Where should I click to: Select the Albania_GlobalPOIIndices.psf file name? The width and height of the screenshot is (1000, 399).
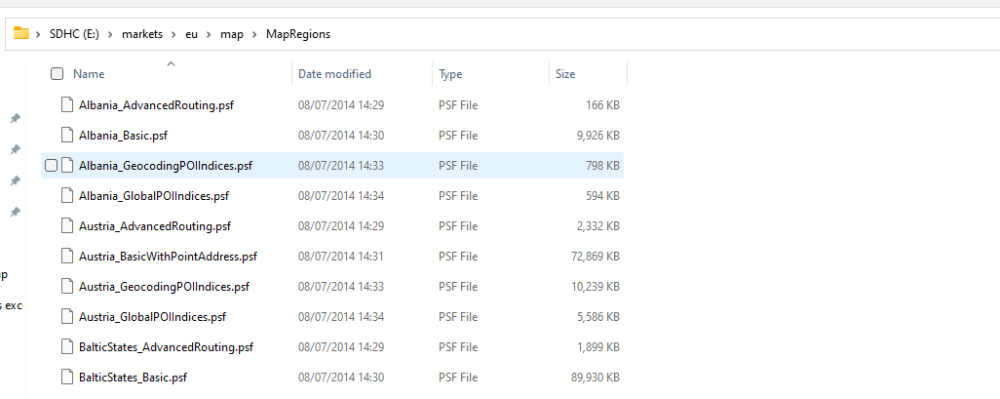(x=154, y=196)
